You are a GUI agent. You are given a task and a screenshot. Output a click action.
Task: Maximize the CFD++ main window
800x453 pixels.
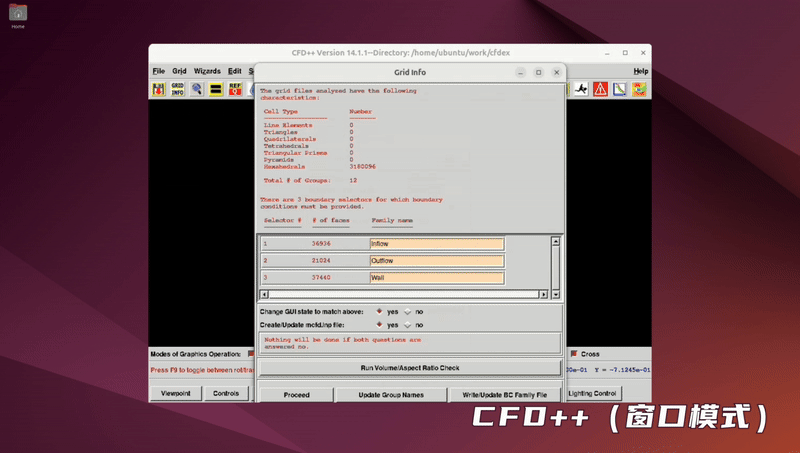625,53
